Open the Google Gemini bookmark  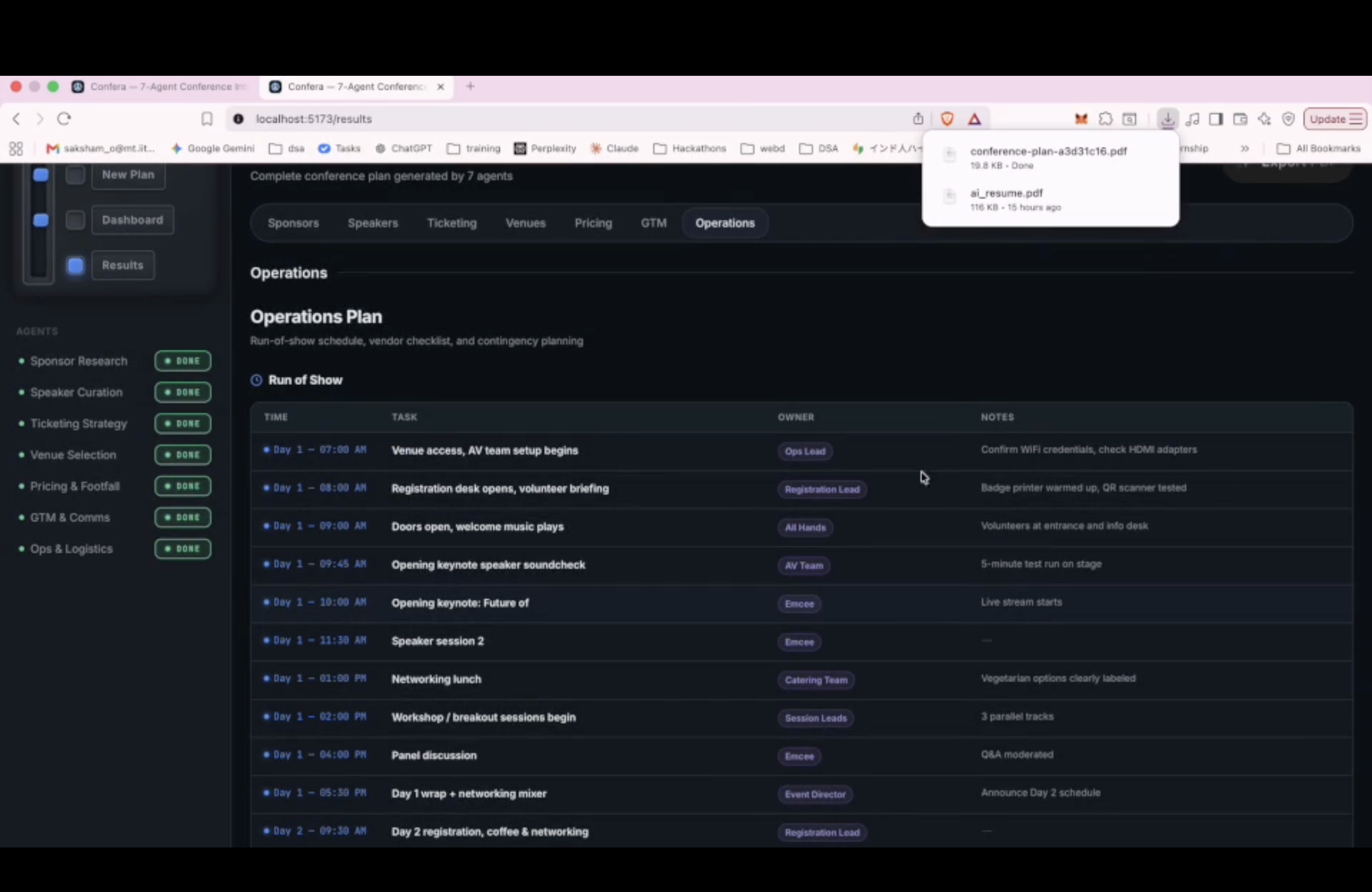pyautogui.click(x=213, y=149)
